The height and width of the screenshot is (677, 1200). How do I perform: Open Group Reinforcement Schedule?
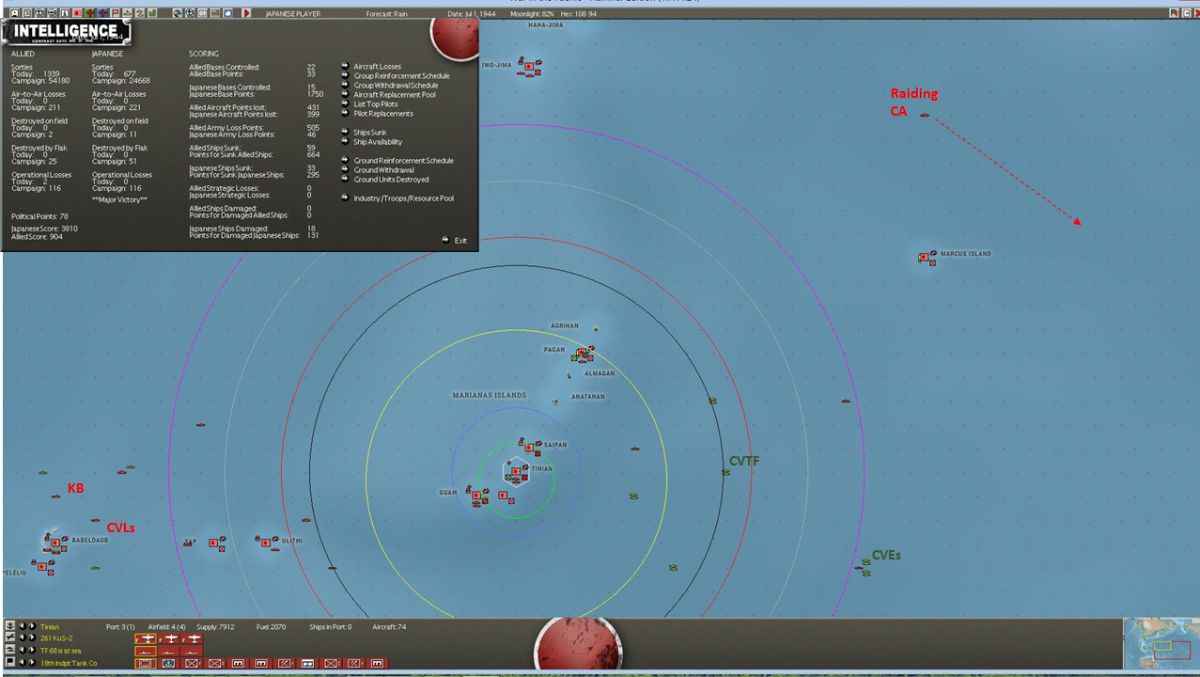click(395, 76)
